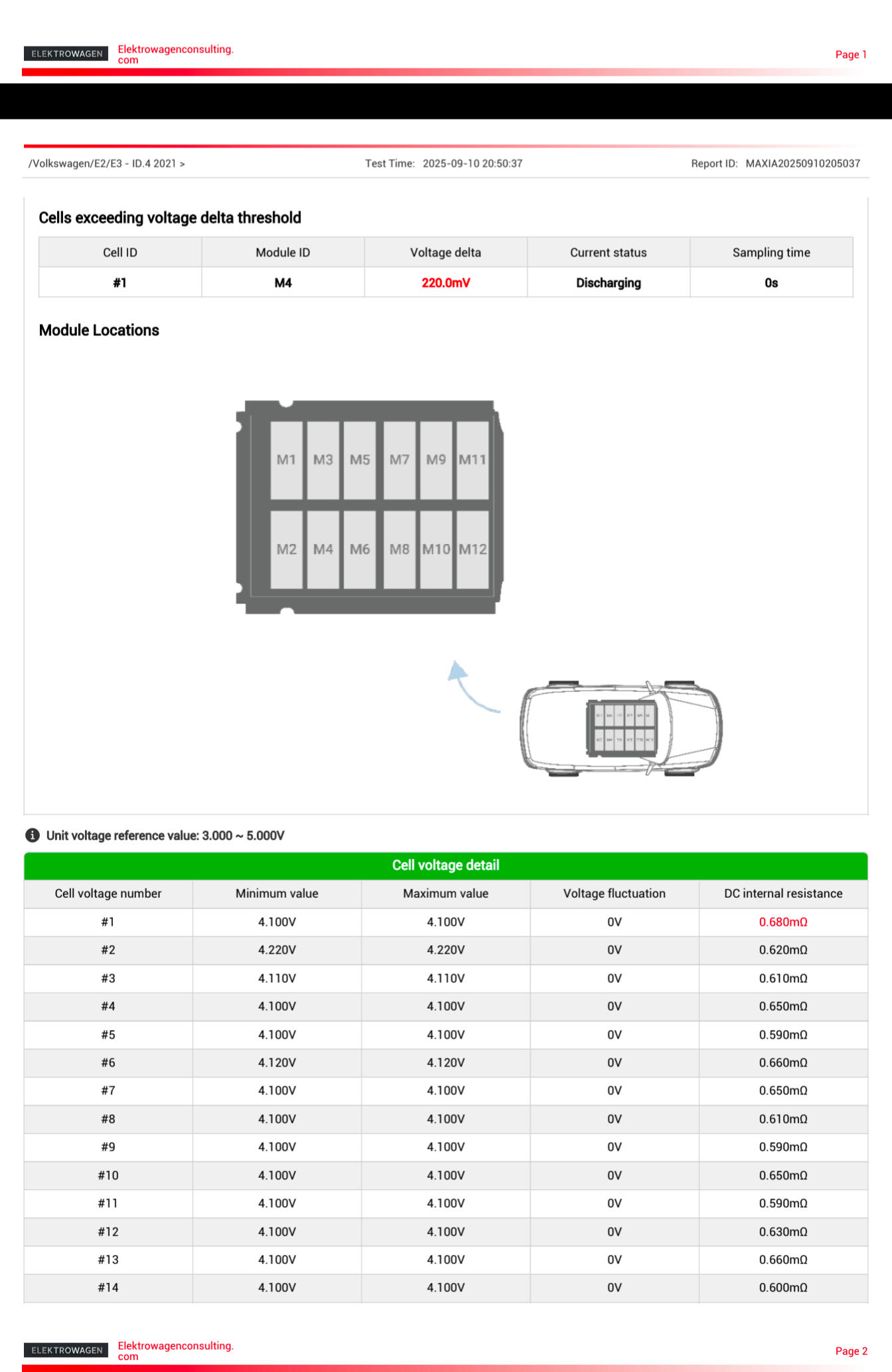Click the DC internal resistance column header
Viewport: 892px width, 1372px height.
click(x=783, y=894)
